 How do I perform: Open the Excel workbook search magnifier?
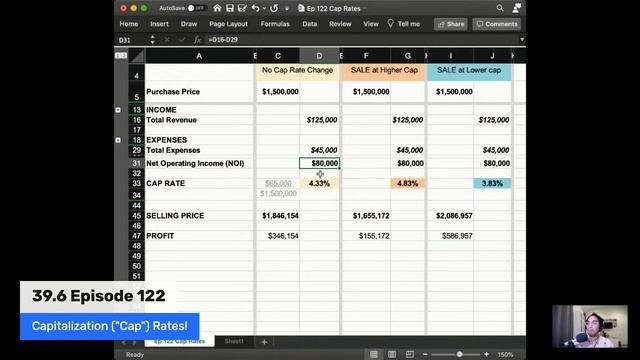coord(500,8)
